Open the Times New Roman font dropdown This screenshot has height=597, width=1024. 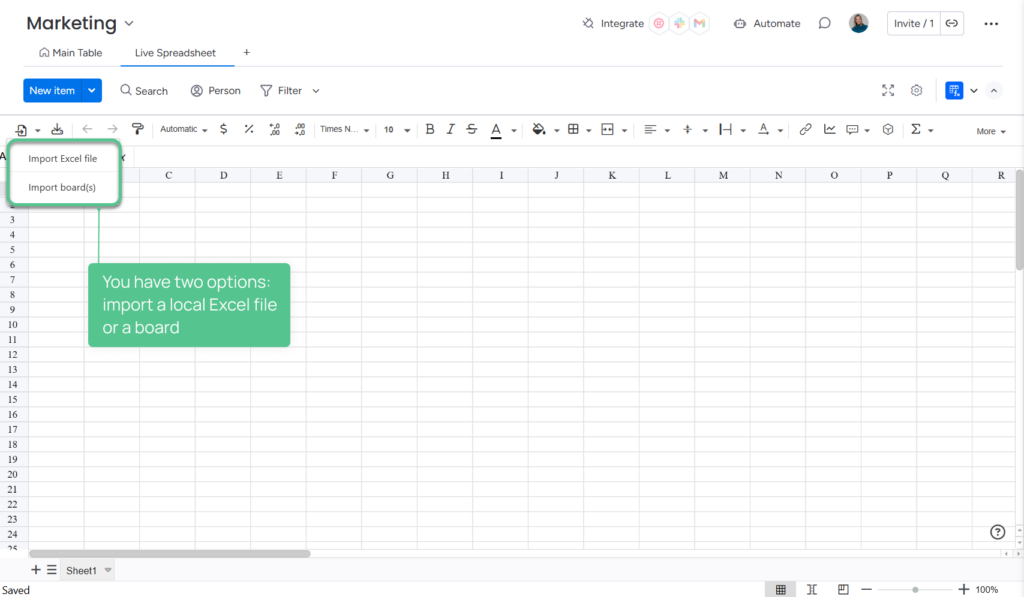click(x=345, y=130)
